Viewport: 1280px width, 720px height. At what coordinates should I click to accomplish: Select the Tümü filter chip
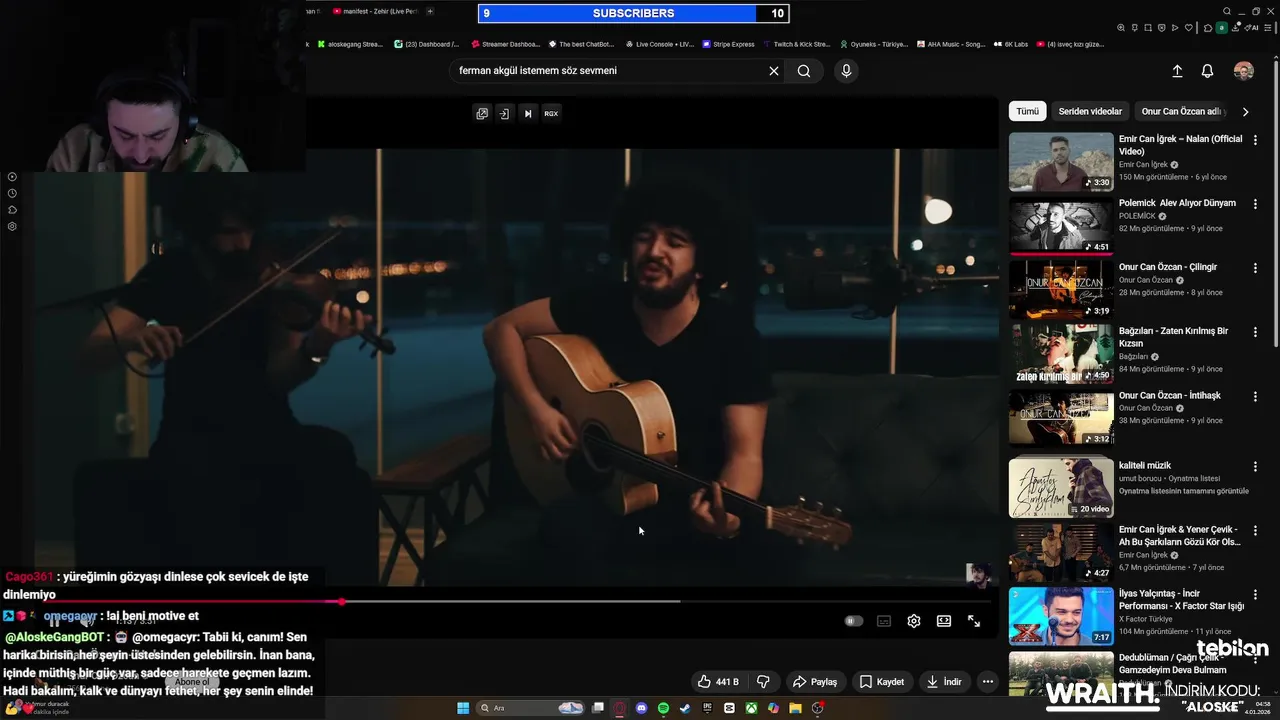point(1027,111)
